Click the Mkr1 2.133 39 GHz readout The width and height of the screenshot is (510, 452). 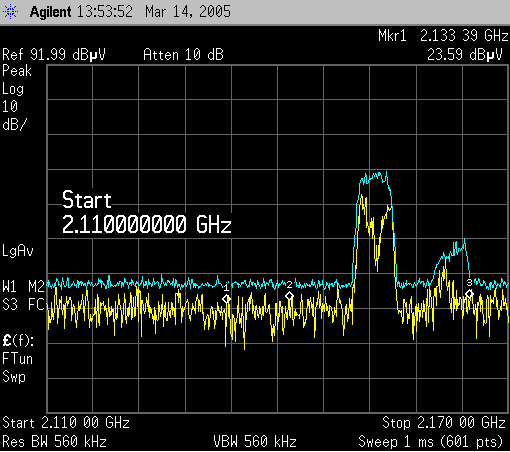pos(443,36)
